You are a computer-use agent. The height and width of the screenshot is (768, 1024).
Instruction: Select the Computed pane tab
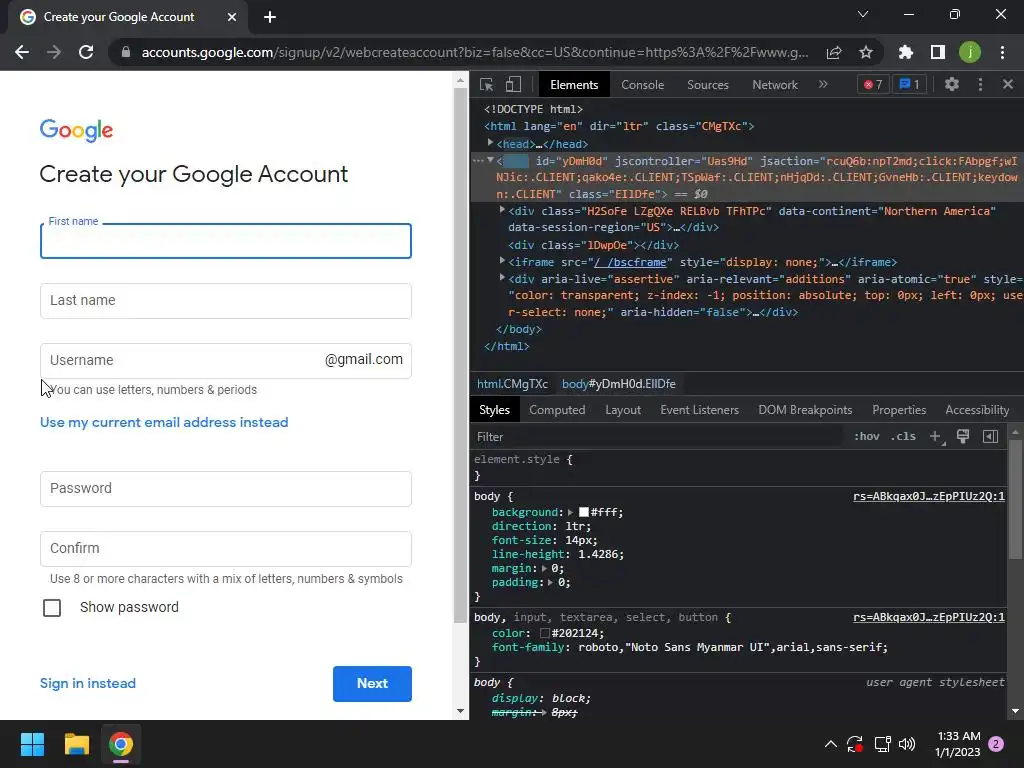(557, 409)
